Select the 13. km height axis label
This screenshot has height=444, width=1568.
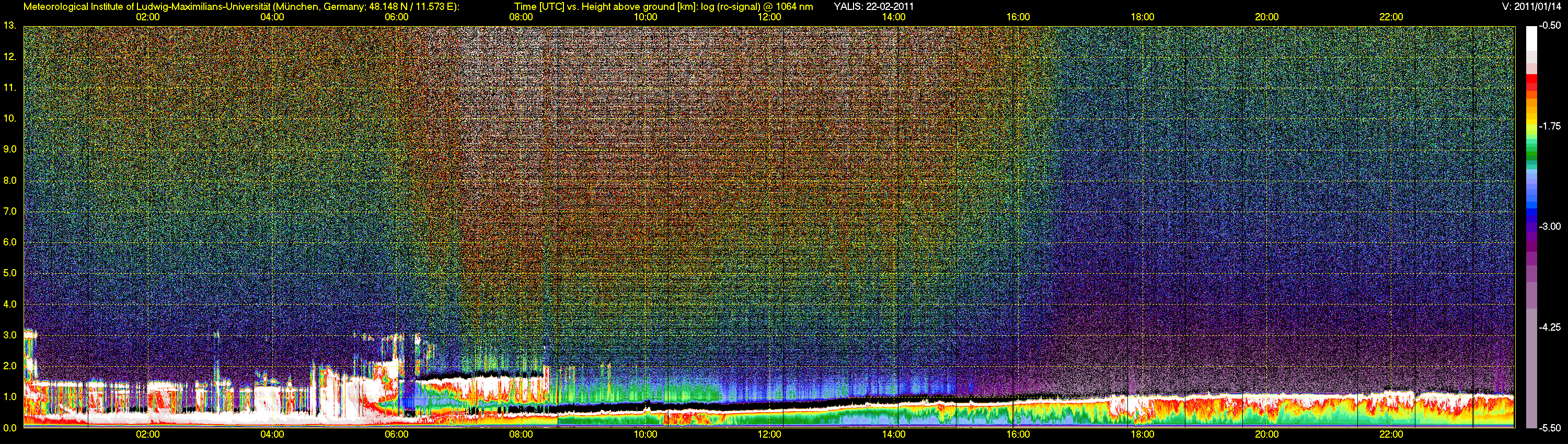click(x=9, y=26)
